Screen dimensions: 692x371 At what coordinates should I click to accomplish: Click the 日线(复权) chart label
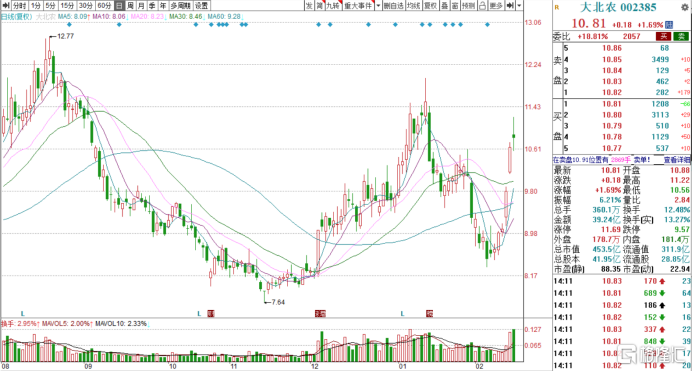(17, 16)
